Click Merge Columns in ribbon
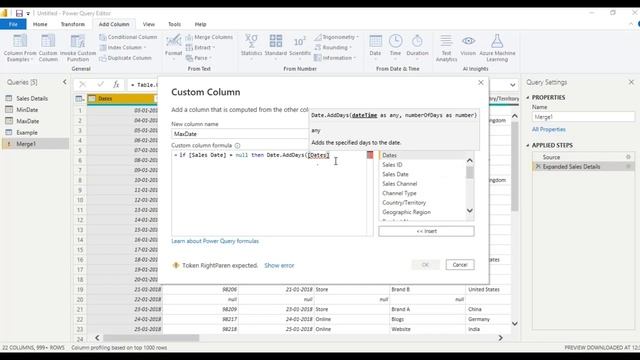 (209, 37)
